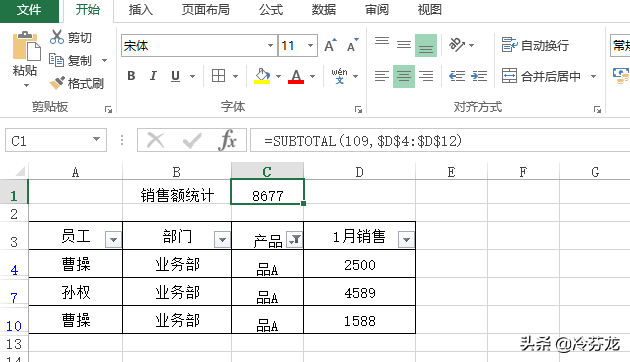The image size is (630, 362).
Task: Toggle Underline formatting
Action: [175, 76]
